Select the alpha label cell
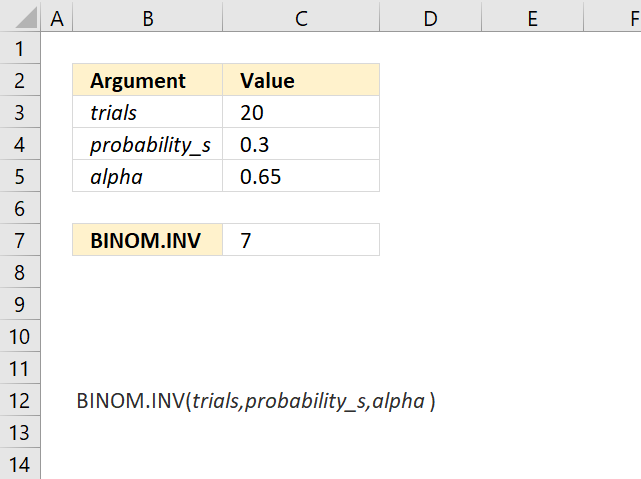 click(147, 177)
